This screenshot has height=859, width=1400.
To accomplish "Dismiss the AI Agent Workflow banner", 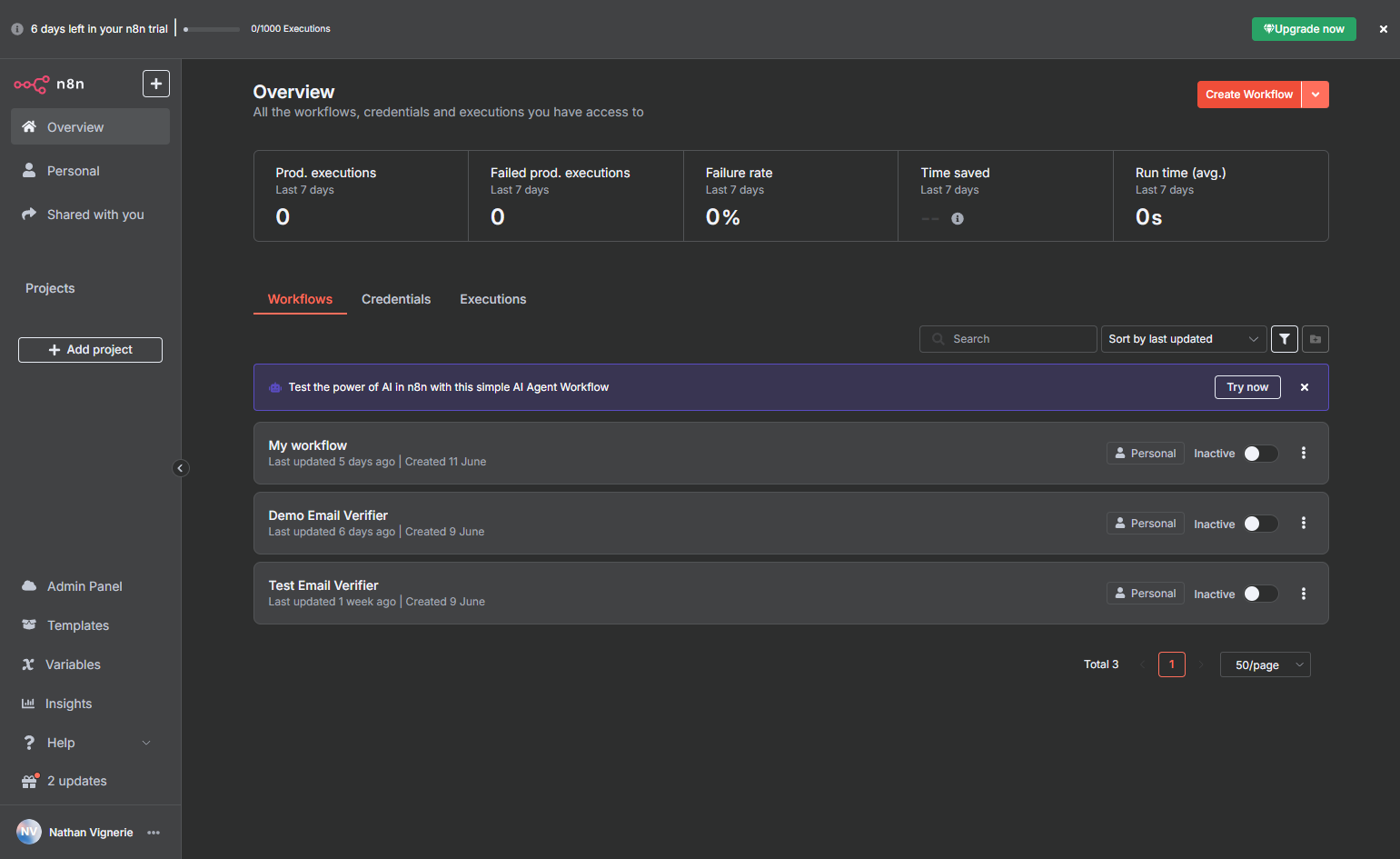I will tap(1305, 387).
